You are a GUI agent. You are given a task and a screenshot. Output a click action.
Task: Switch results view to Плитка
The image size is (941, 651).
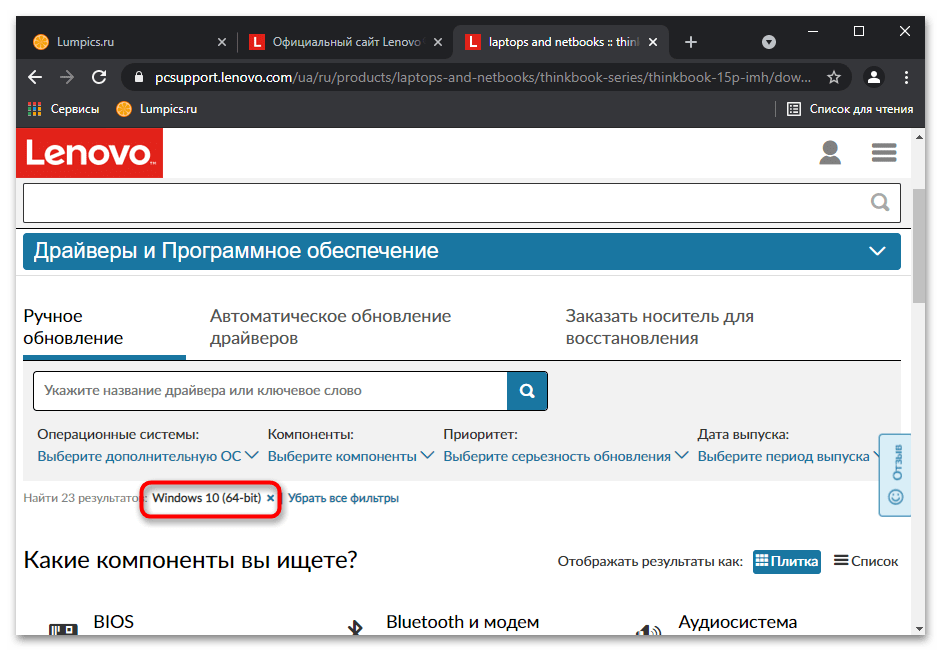787,562
